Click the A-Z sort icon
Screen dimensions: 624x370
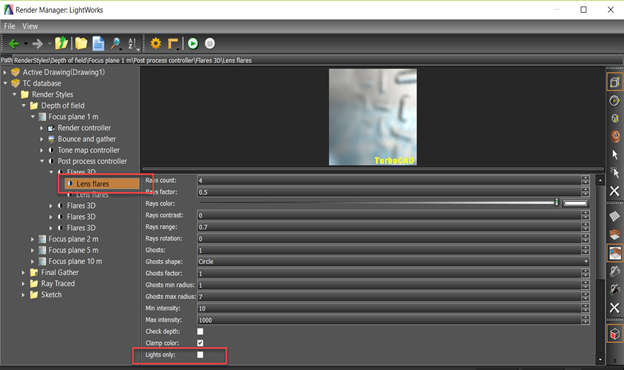pos(133,44)
